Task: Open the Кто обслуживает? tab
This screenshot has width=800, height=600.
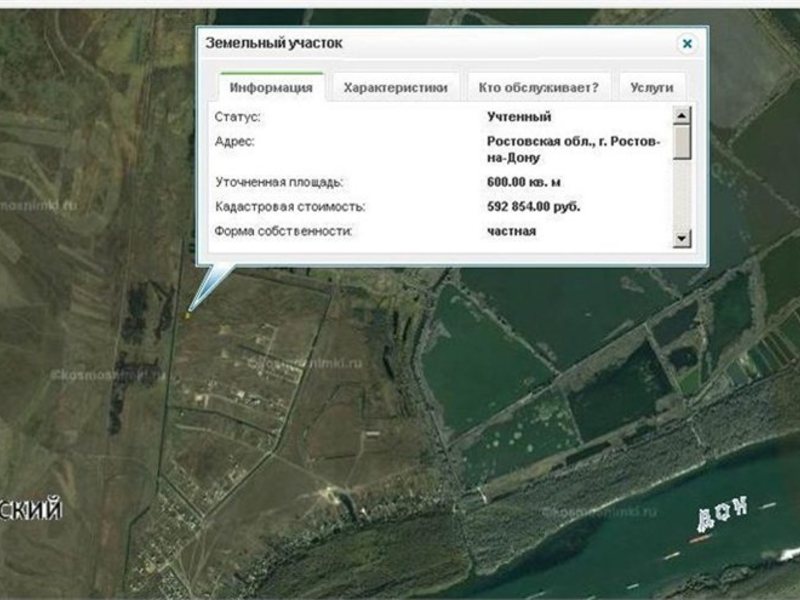Action: (x=538, y=87)
